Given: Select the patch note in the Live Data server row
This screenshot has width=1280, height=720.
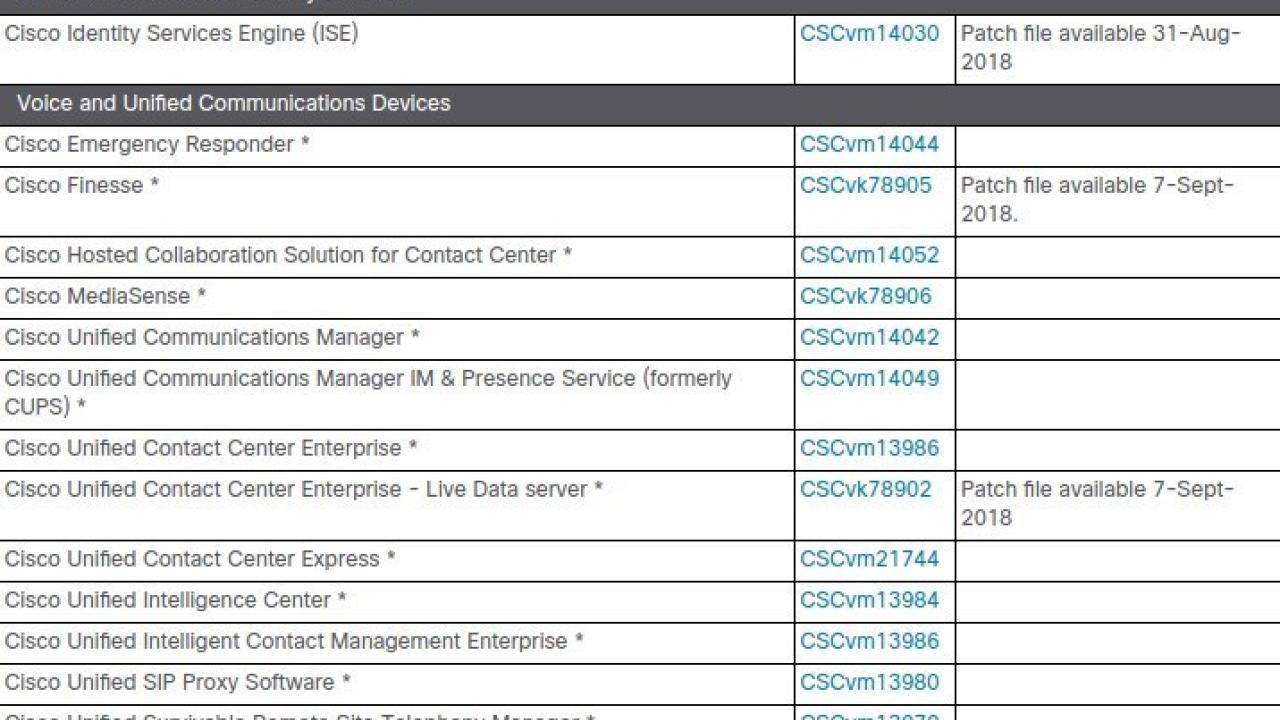Looking at the screenshot, I should click(x=1098, y=503).
